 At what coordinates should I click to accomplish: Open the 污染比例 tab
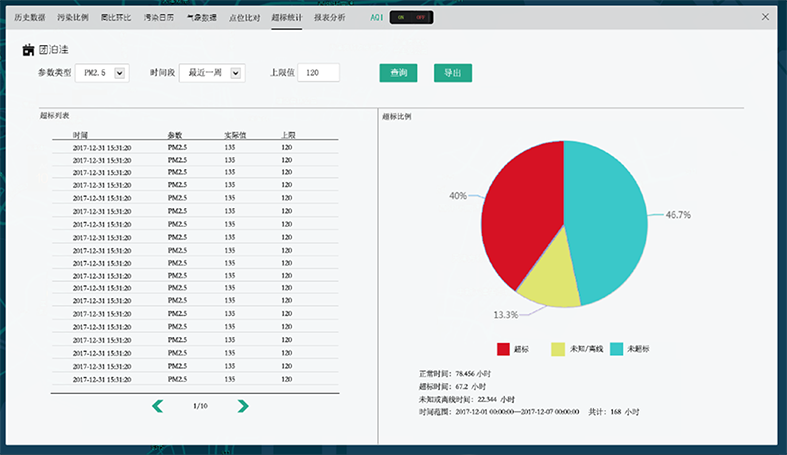coord(73,18)
